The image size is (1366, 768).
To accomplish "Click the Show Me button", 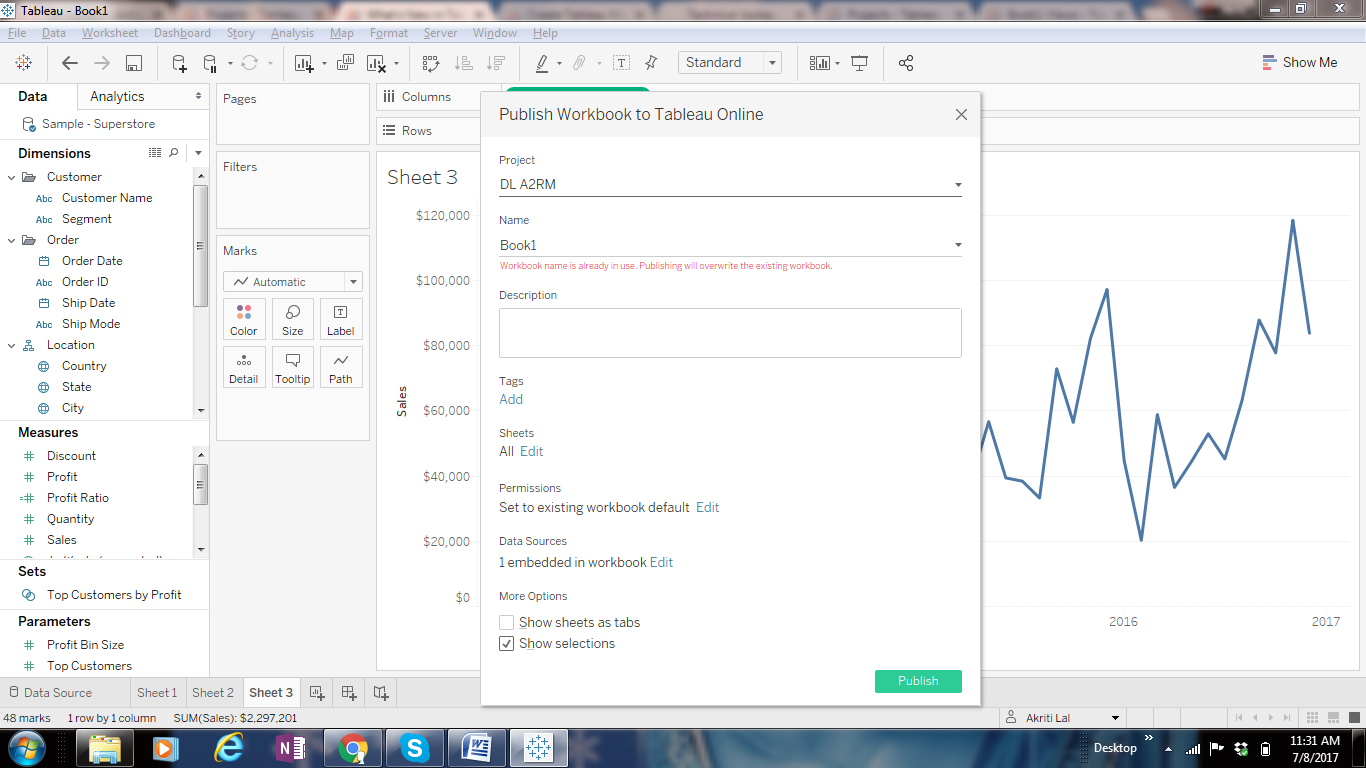I will 1299,62.
